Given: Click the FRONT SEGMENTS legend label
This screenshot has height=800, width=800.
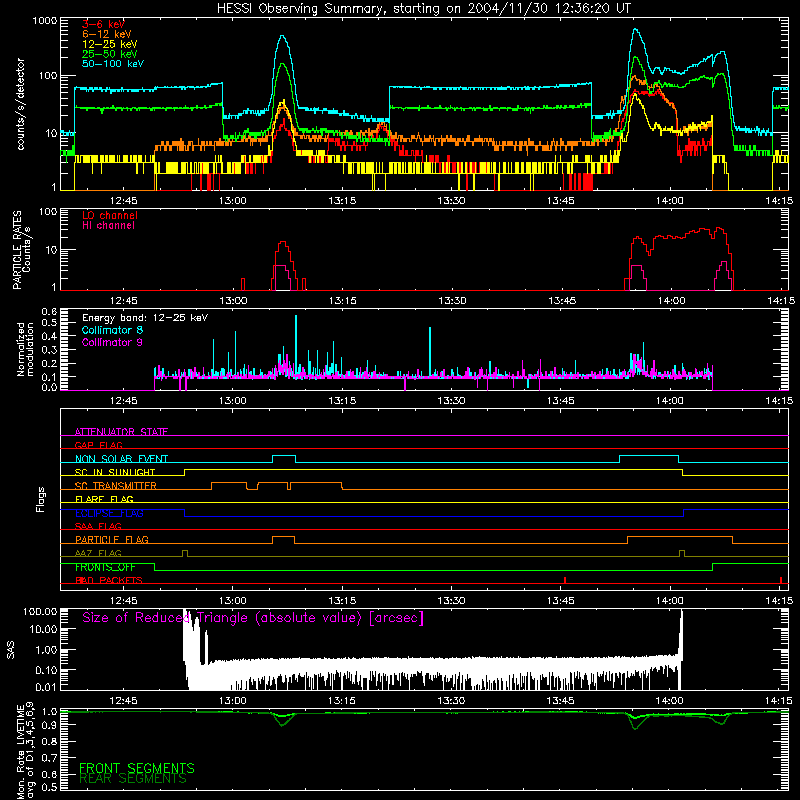Looking at the screenshot, I should [137, 768].
